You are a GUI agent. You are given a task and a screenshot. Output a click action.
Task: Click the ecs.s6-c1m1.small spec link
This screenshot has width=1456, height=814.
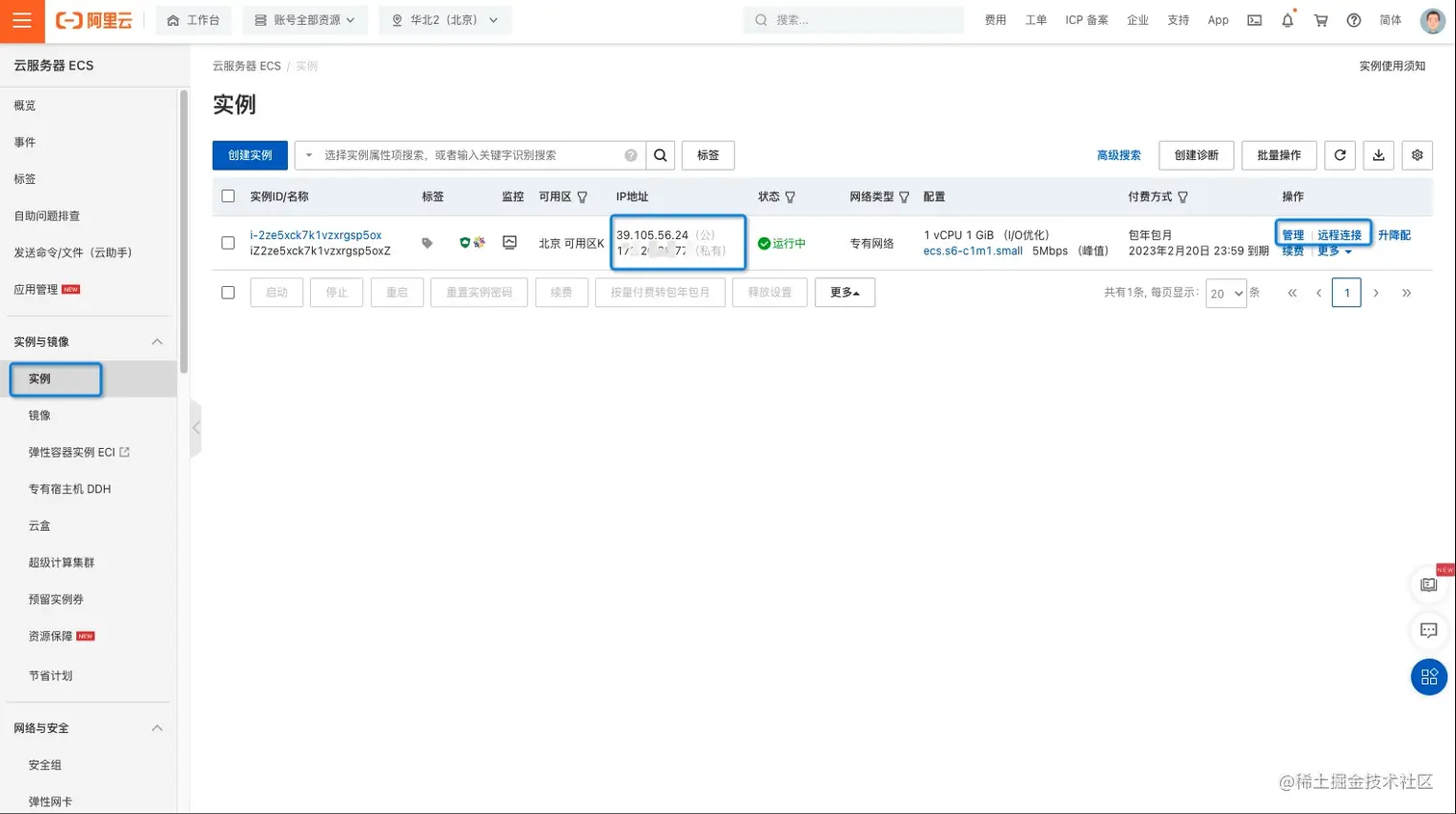(x=973, y=250)
